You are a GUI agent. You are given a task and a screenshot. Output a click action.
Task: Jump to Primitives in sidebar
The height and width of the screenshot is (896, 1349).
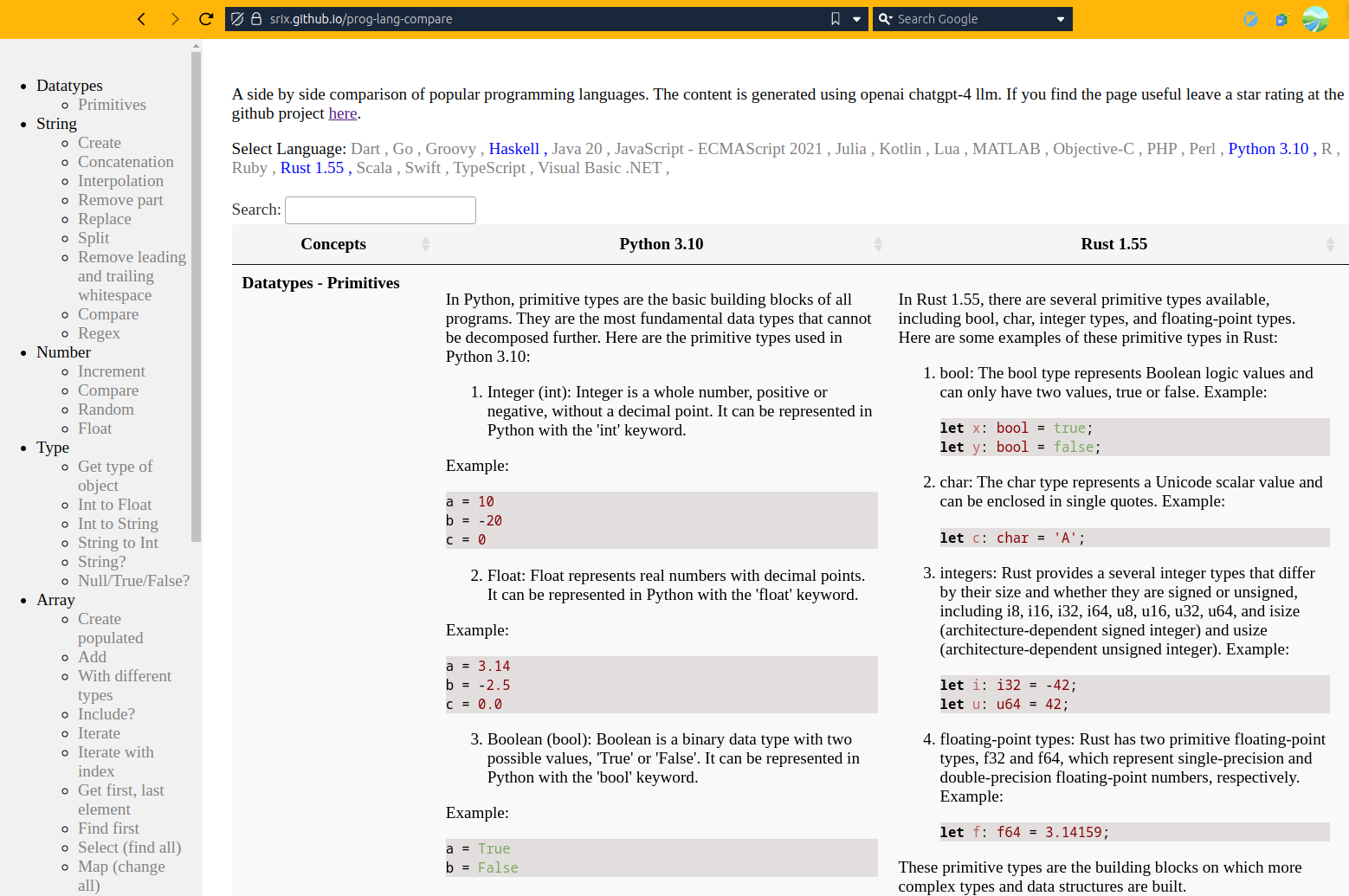[112, 105]
